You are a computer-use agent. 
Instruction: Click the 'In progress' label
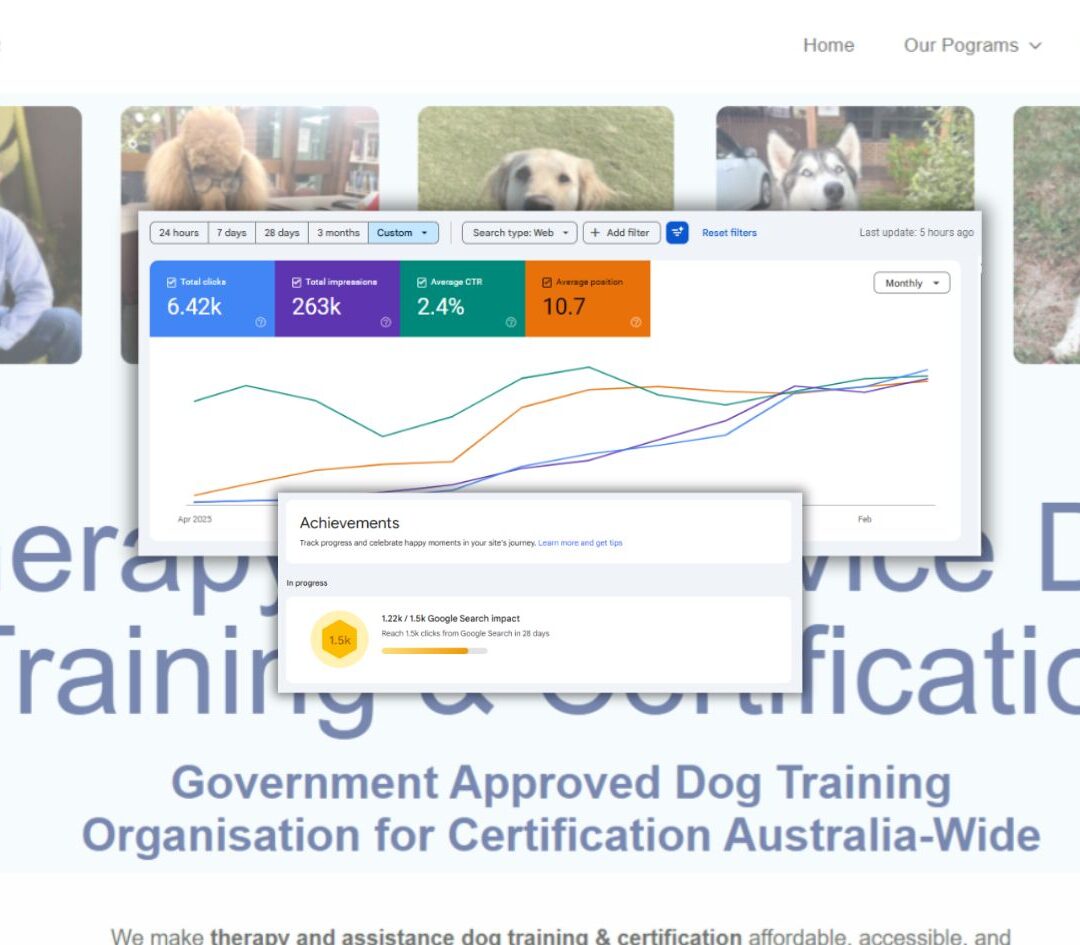coord(307,583)
